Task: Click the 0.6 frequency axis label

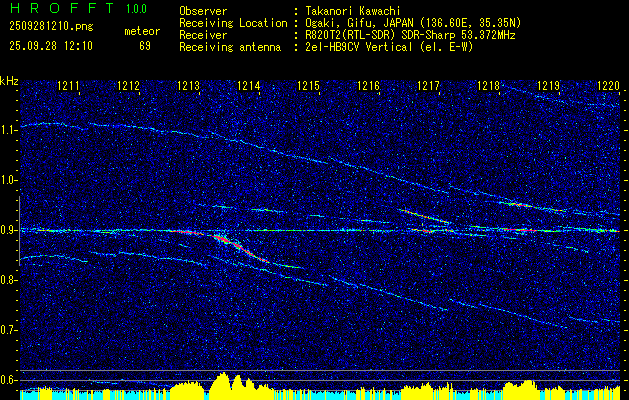Action: coord(8,380)
